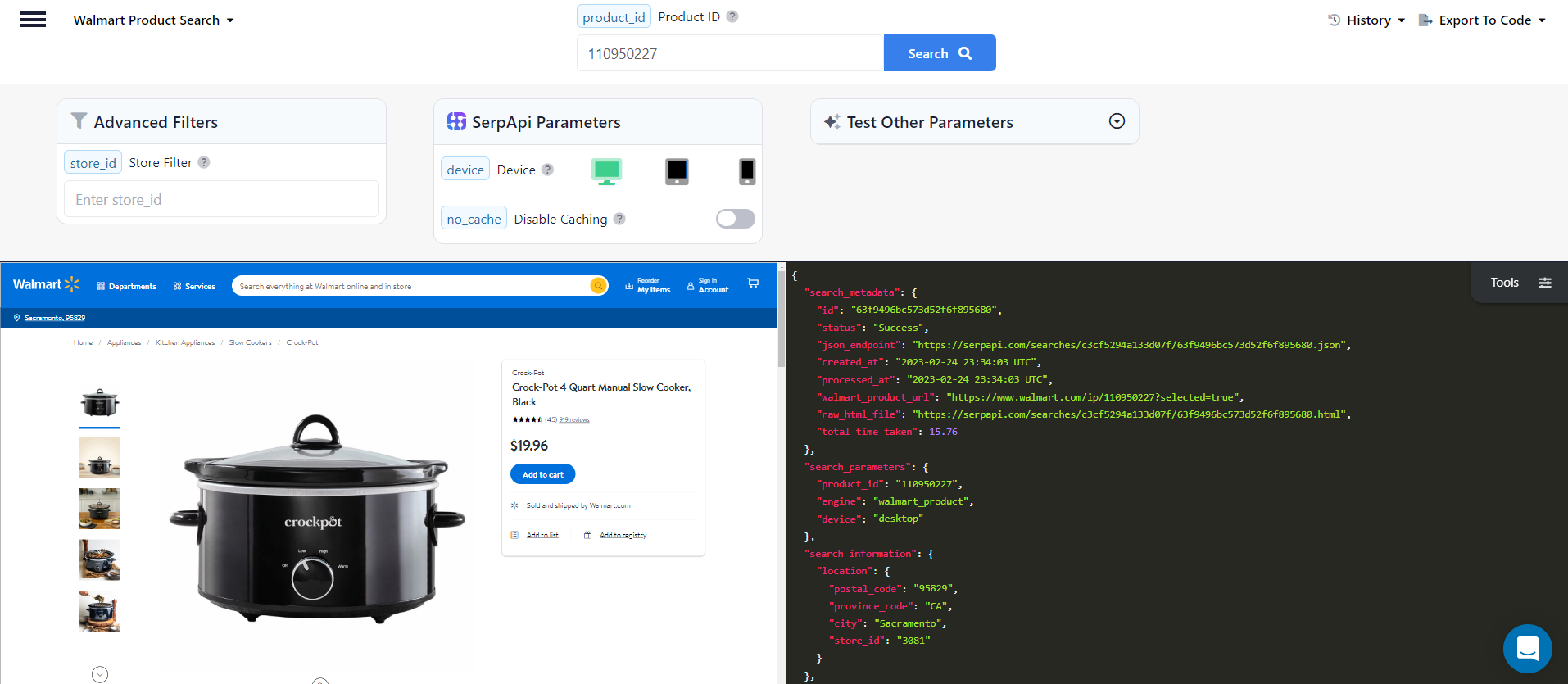Click the Add to list link
The width and height of the screenshot is (1568, 684).
point(542,535)
